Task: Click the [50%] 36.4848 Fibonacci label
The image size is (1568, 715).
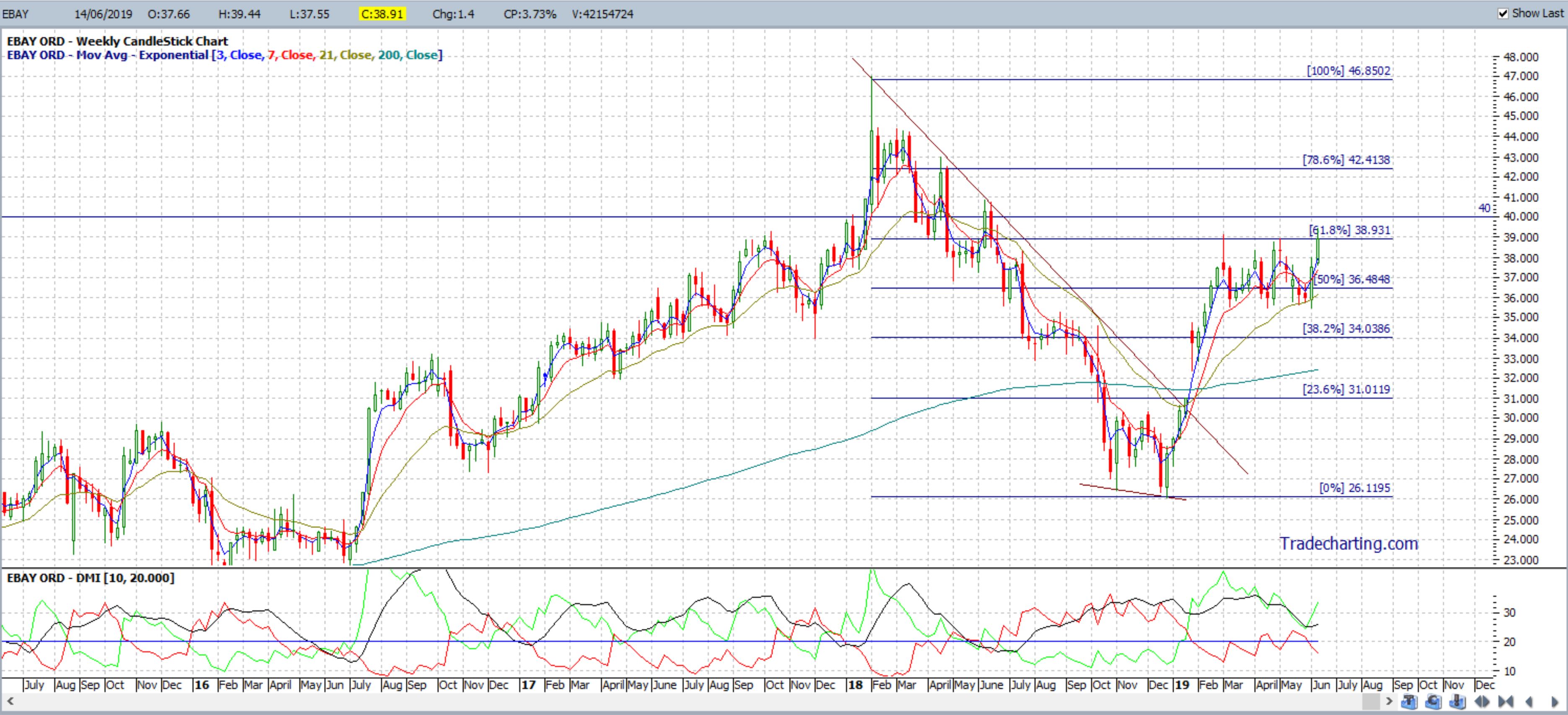Action: point(1351,280)
